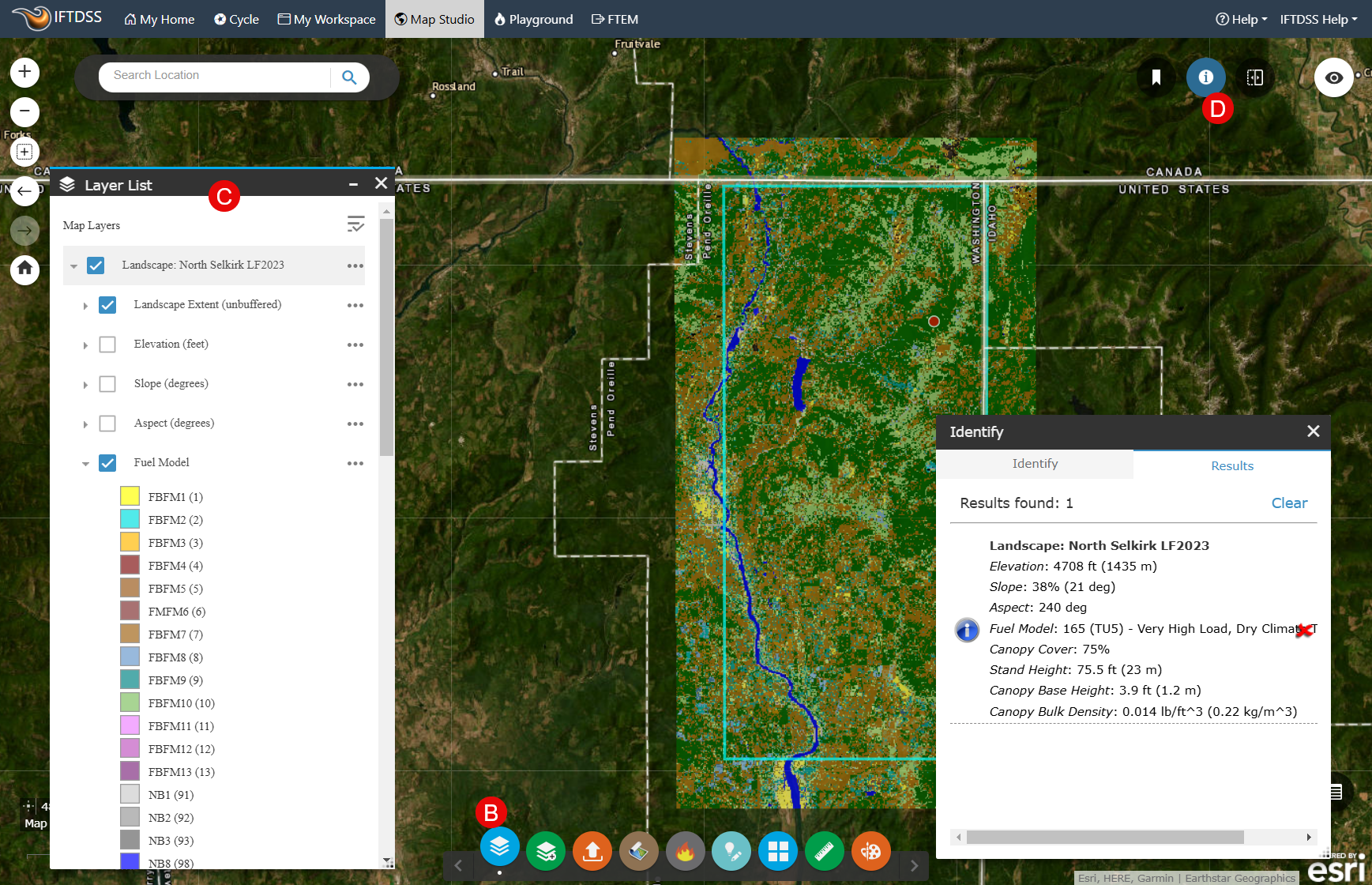1372x885 pixels.
Task: Open options menu for Landscape Extent layer
Action: click(x=355, y=305)
